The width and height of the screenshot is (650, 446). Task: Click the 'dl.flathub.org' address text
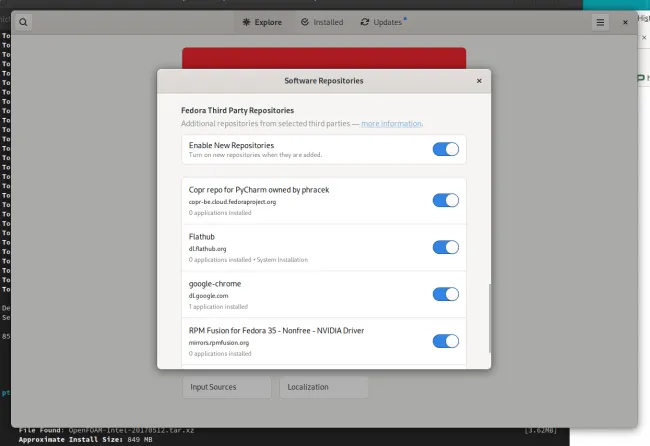(207, 249)
